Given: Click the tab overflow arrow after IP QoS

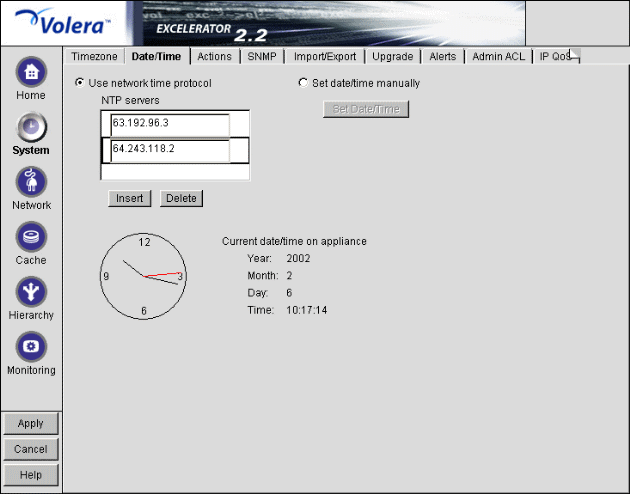Looking at the screenshot, I should tap(575, 56).
